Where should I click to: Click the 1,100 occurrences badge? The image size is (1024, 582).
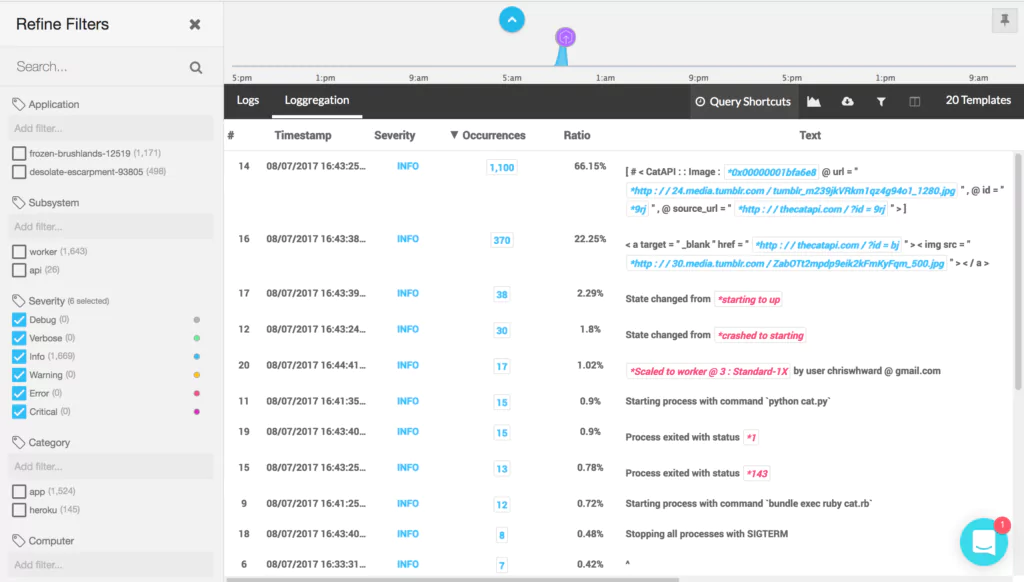tap(502, 168)
